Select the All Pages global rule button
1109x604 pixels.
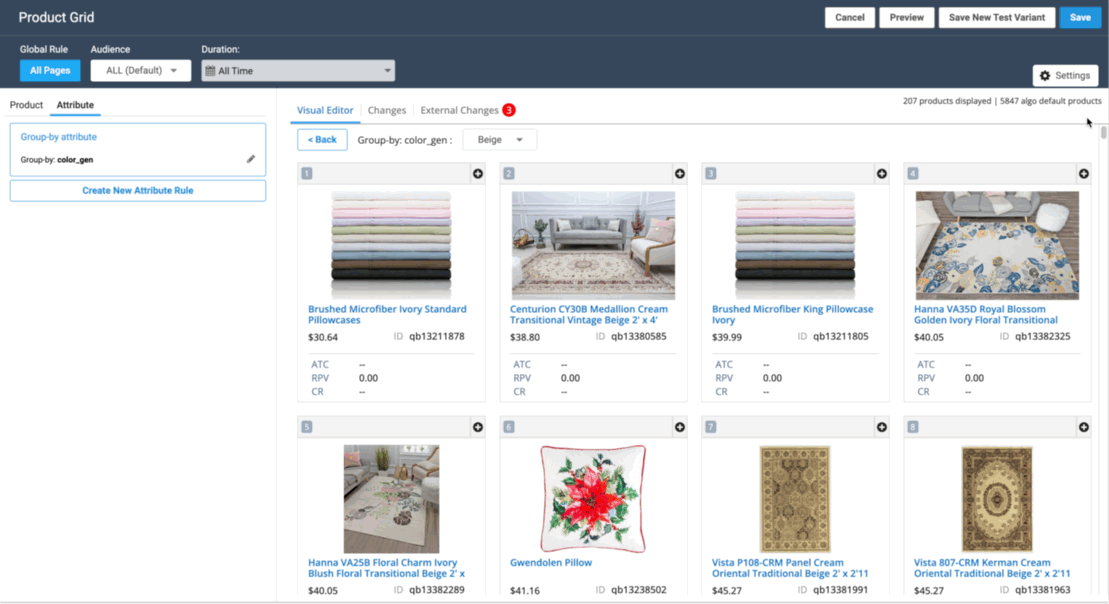(50, 71)
